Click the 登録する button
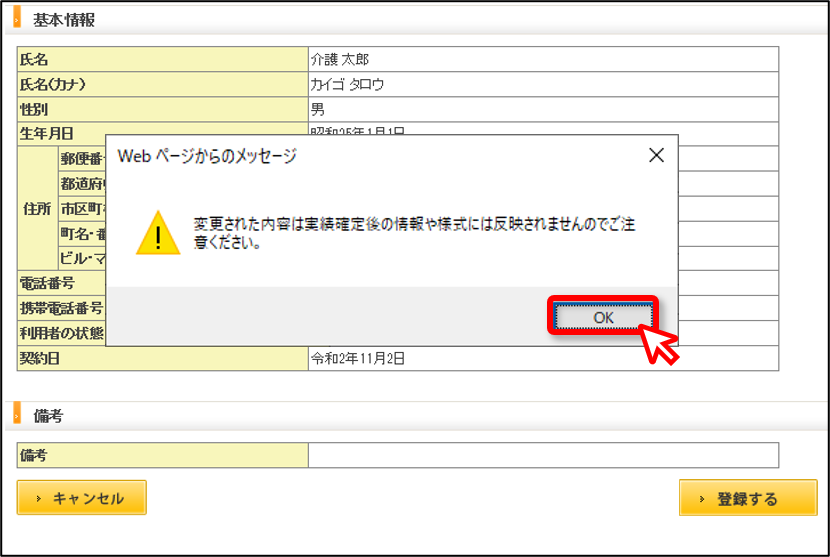The height and width of the screenshot is (557, 830). click(748, 498)
